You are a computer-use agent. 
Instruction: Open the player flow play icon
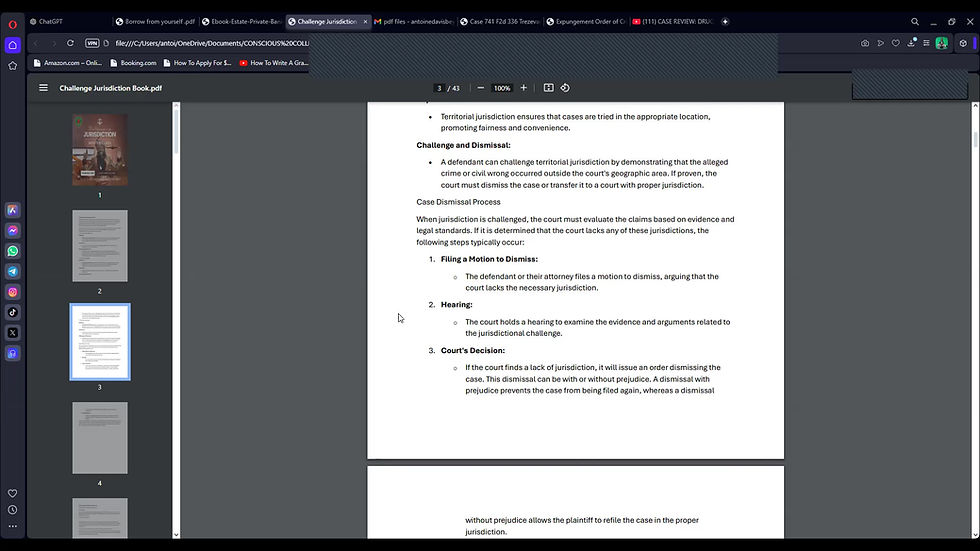(x=881, y=43)
